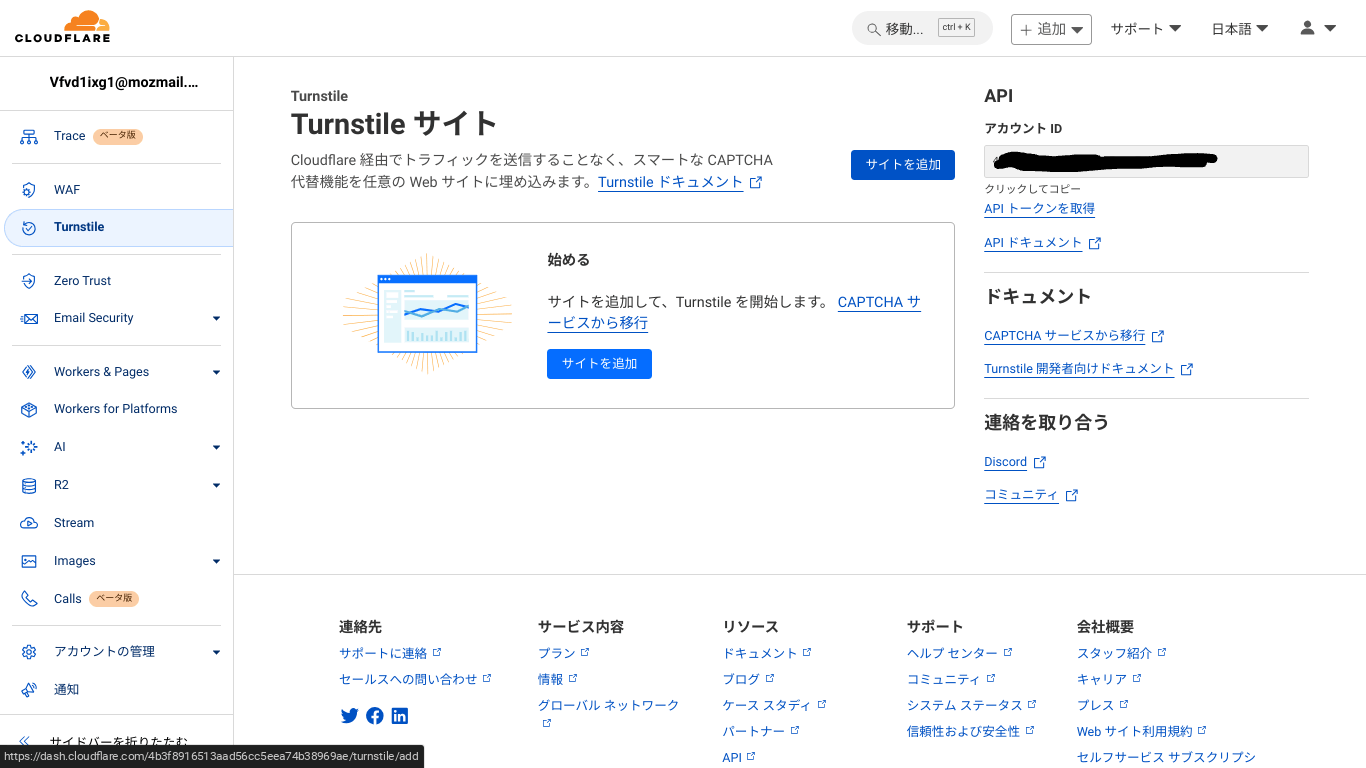The height and width of the screenshot is (768, 1366).
Task: Expand the Email Security submenu arrow
Action: (217, 319)
